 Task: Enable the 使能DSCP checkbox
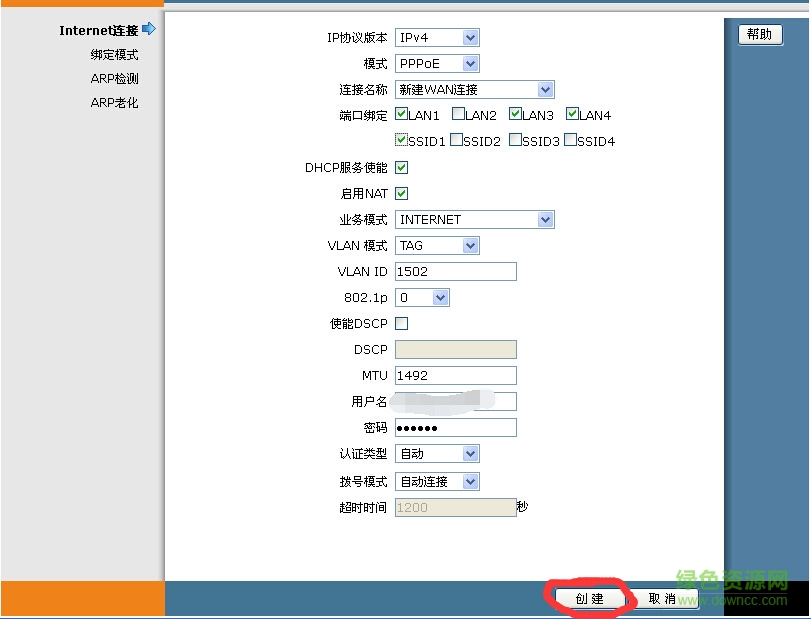400,323
